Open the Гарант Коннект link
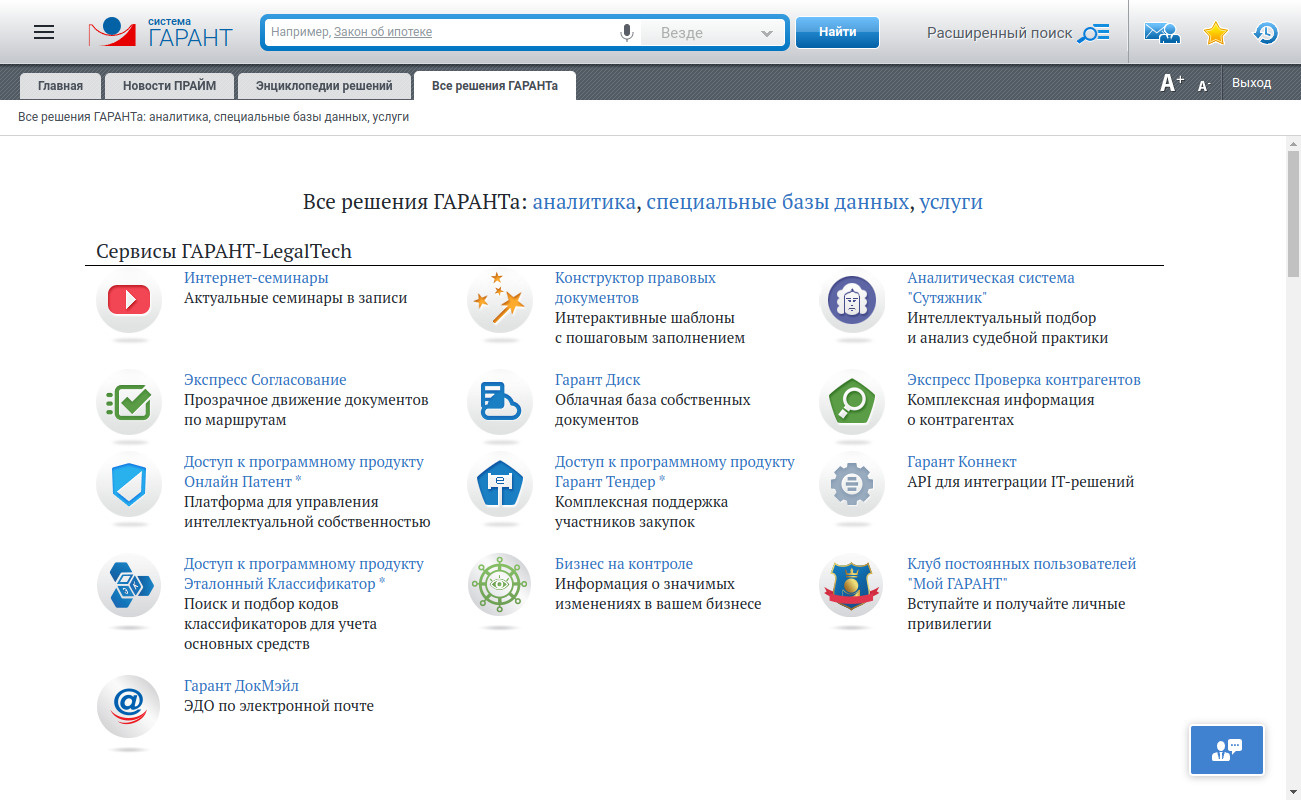 coord(962,462)
